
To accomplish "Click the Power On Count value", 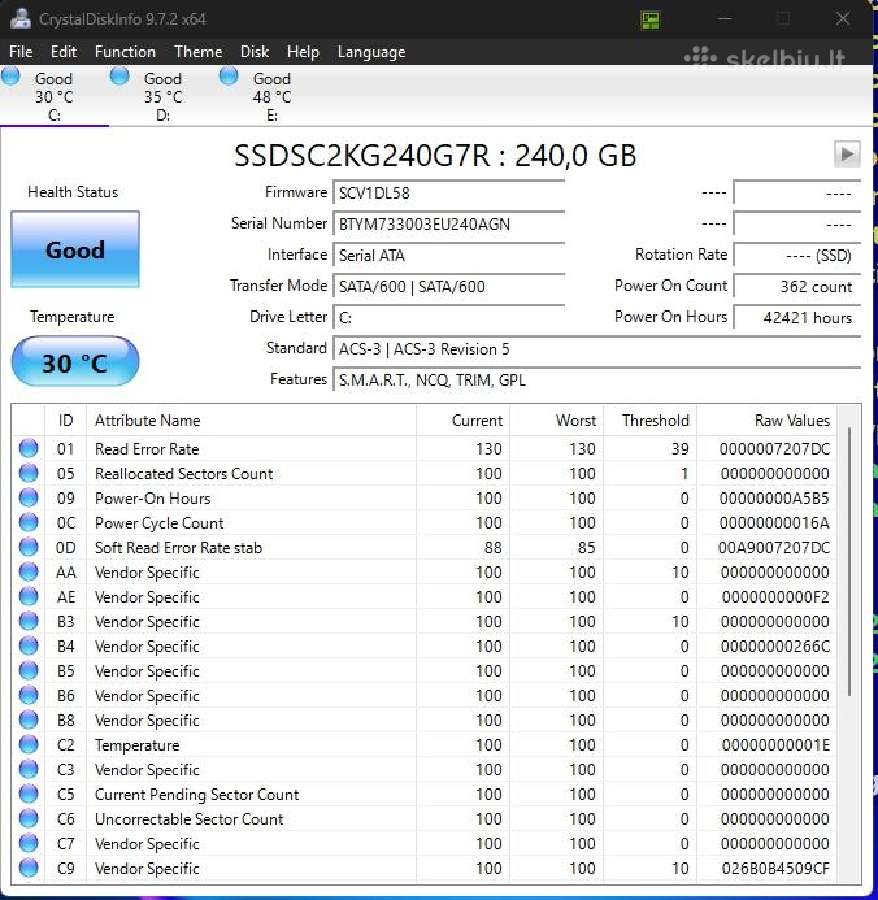I will [797, 286].
